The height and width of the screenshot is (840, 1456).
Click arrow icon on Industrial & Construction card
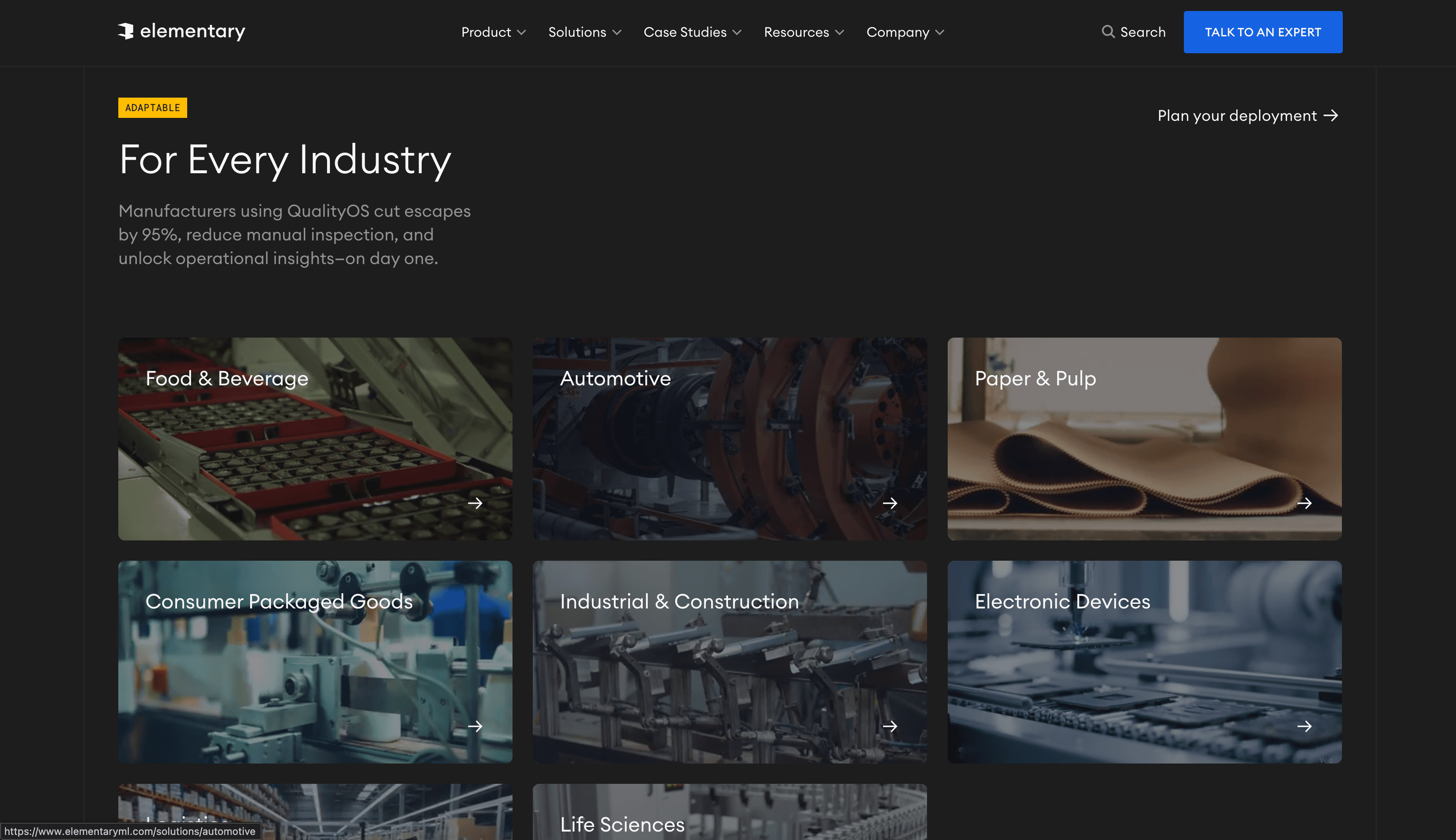(x=889, y=726)
